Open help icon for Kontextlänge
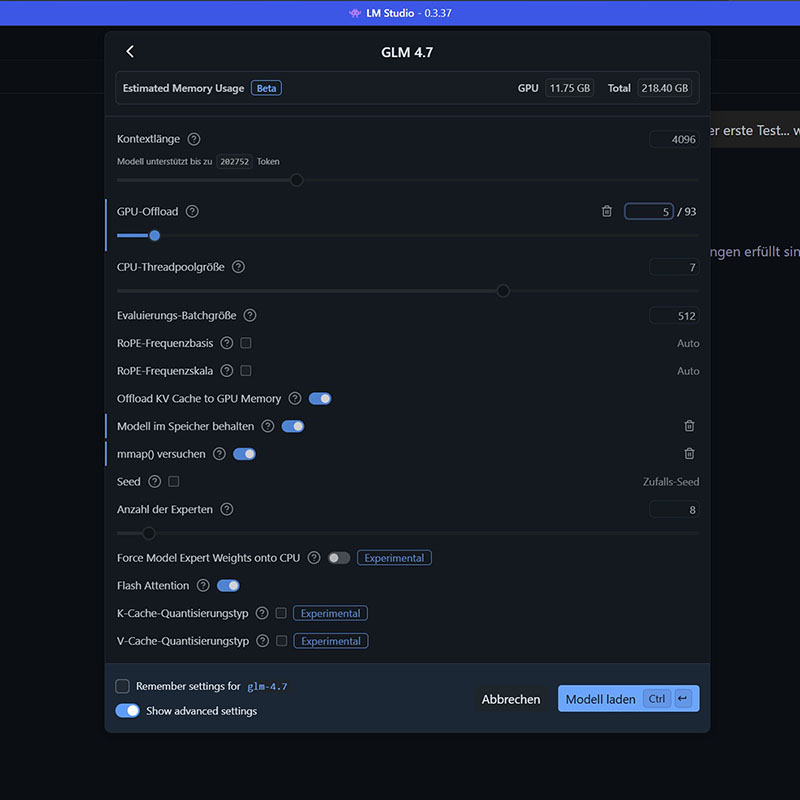Viewport: 800px width, 800px height. pyautogui.click(x=194, y=139)
